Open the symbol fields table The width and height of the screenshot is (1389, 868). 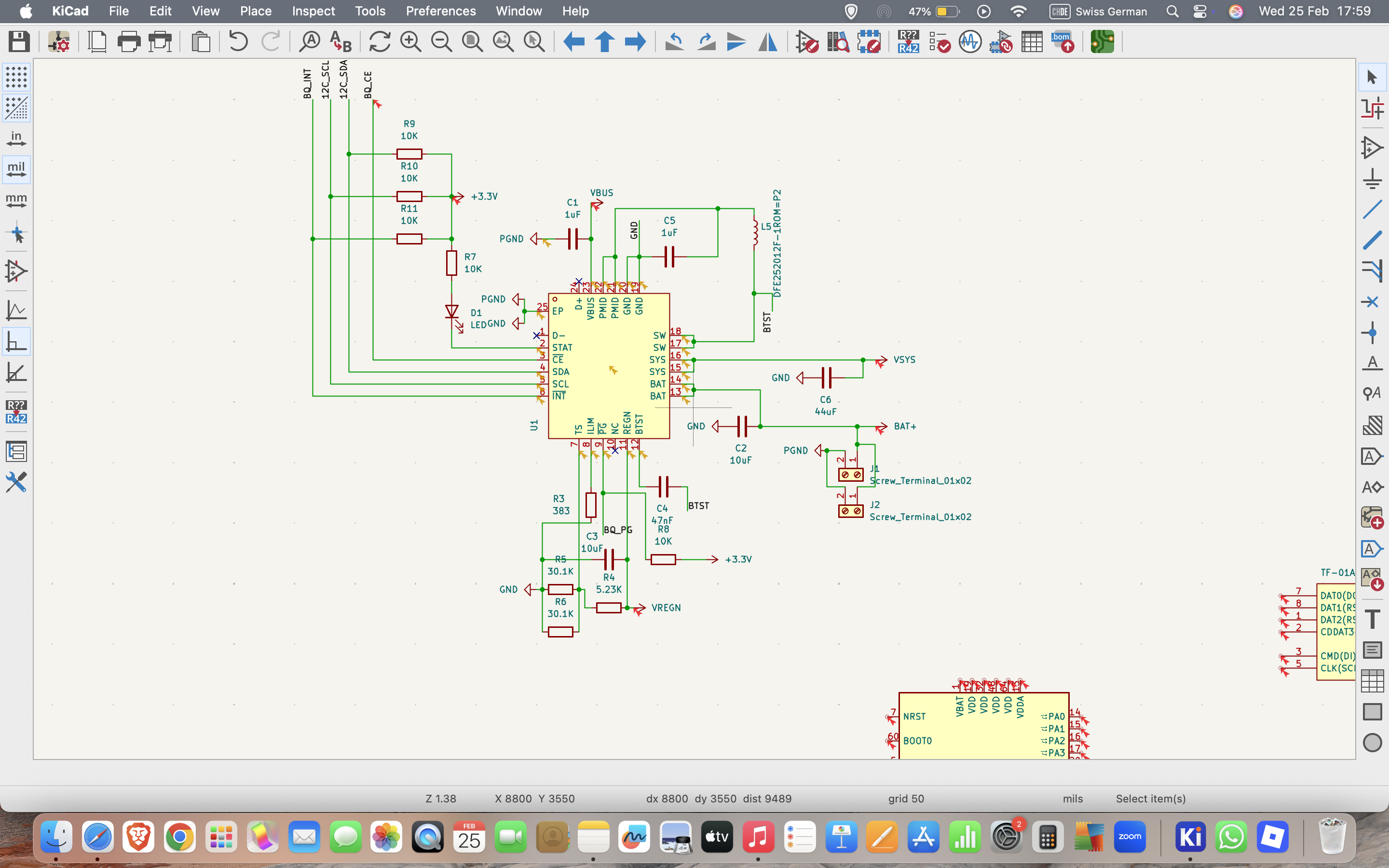pos(1032,42)
